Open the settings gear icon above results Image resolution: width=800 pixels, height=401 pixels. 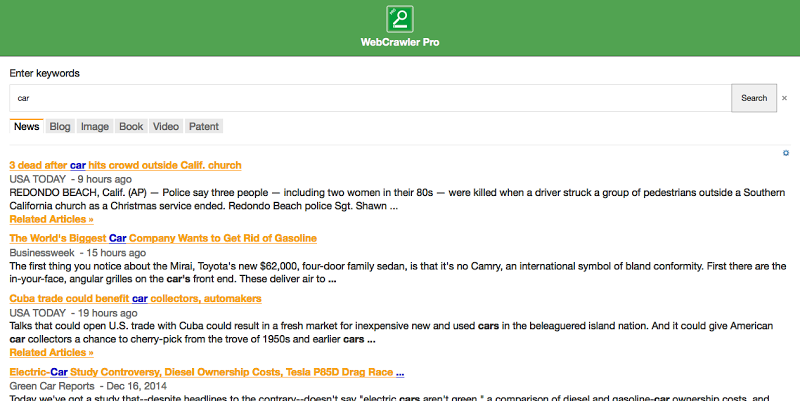click(x=786, y=153)
